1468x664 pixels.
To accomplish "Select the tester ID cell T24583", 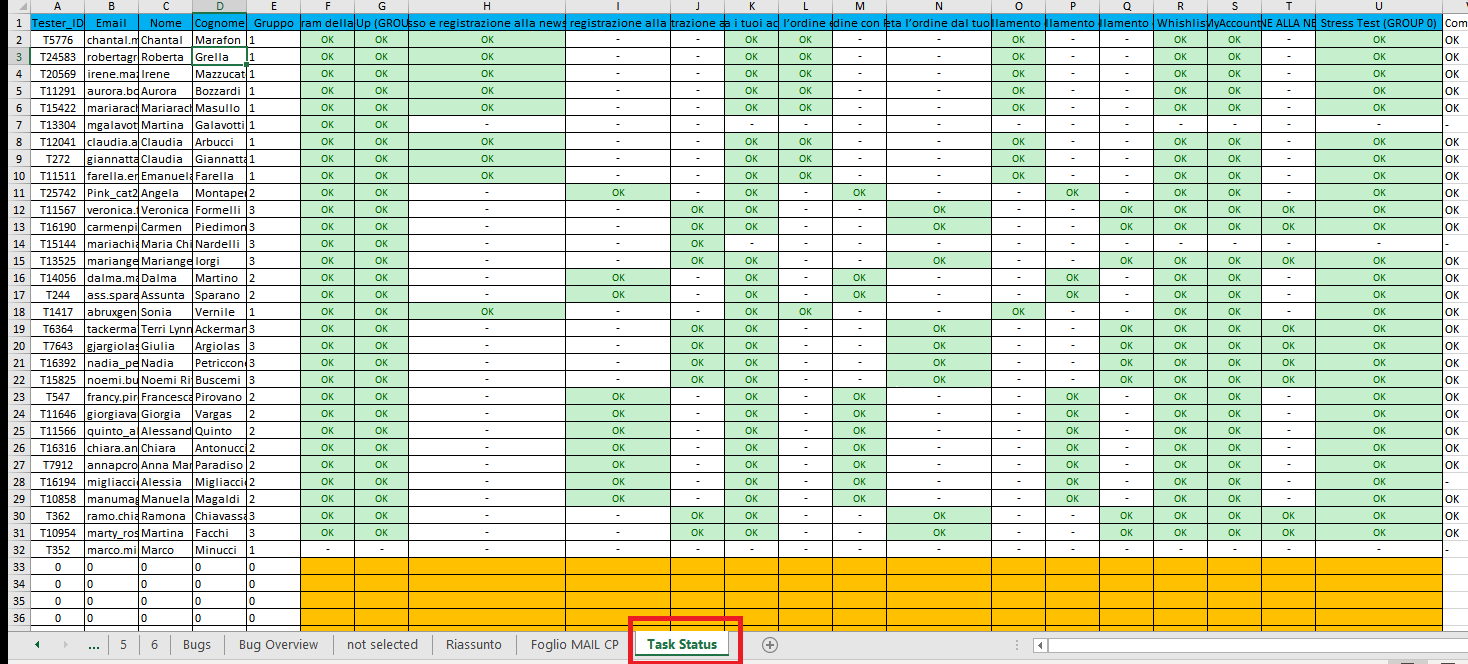I will click(x=57, y=56).
